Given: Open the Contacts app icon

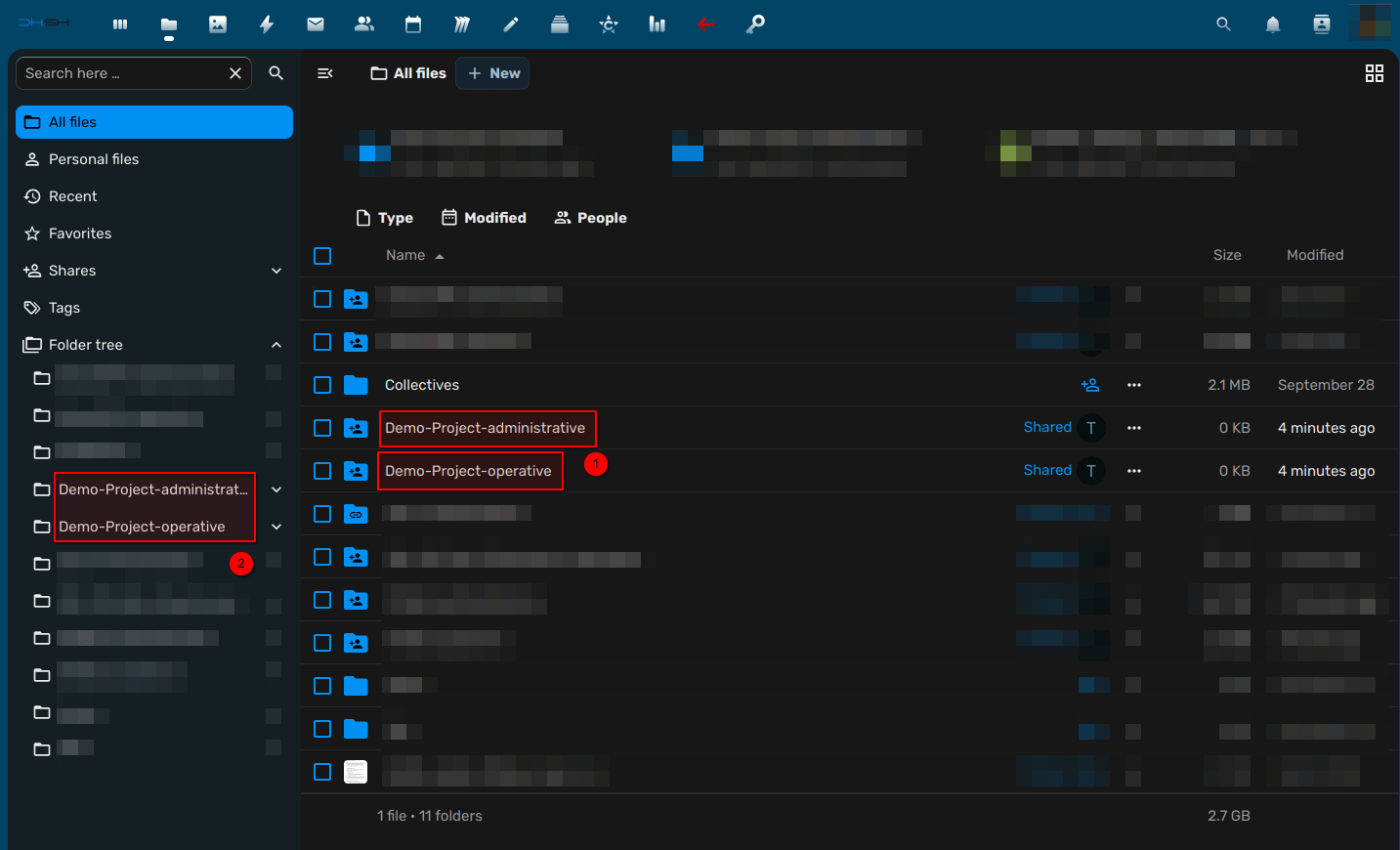Looking at the screenshot, I should pos(364,24).
